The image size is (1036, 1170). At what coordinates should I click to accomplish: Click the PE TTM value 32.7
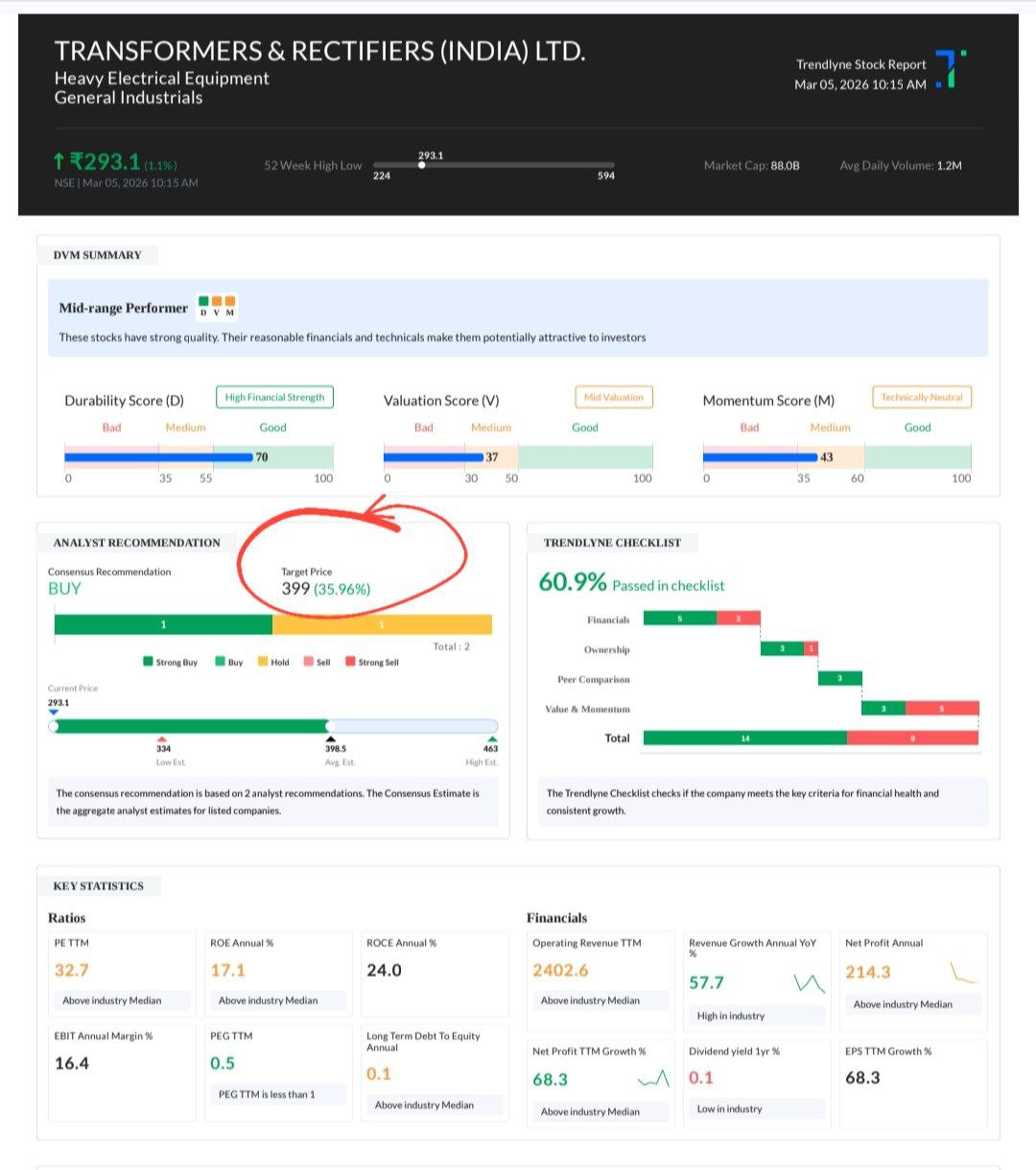[72, 971]
